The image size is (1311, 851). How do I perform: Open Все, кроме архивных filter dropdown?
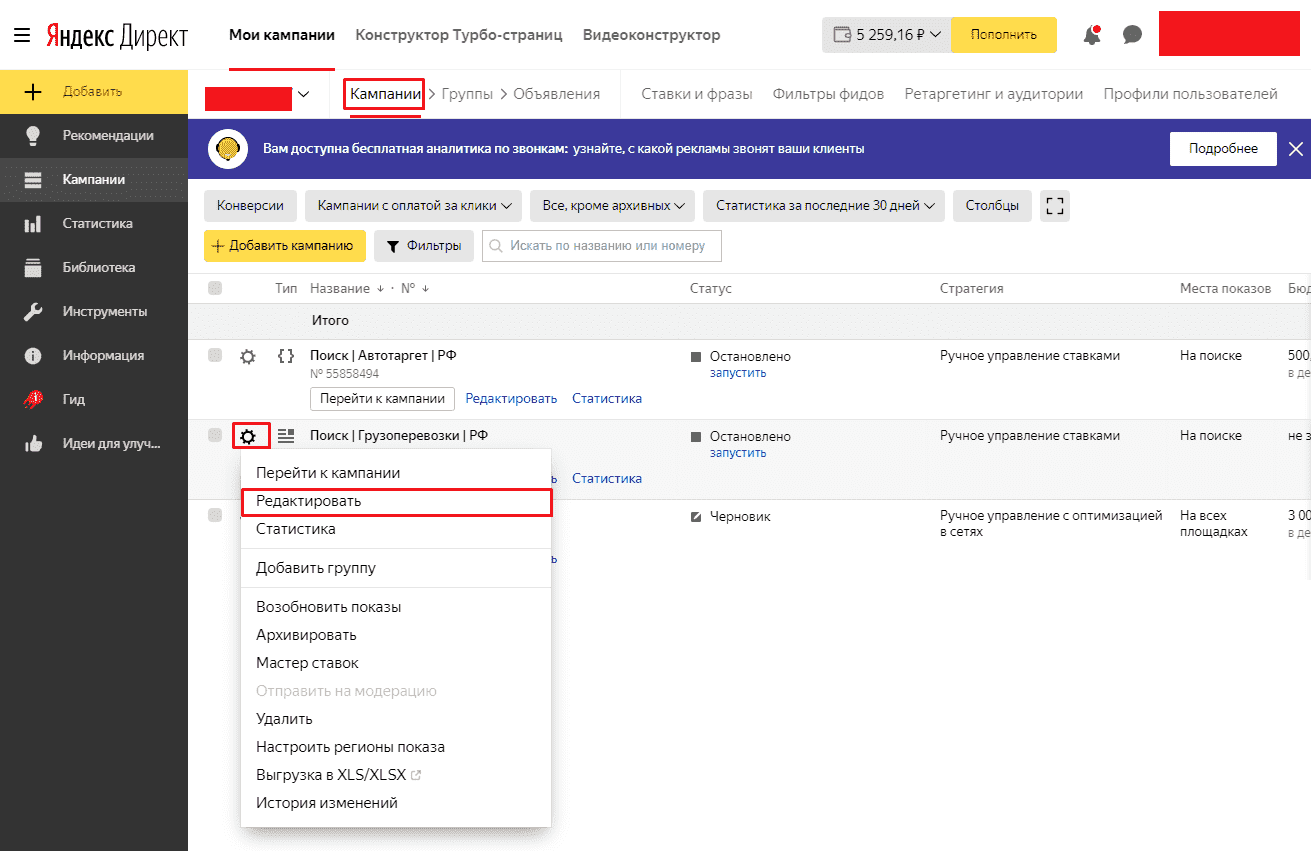[613, 206]
